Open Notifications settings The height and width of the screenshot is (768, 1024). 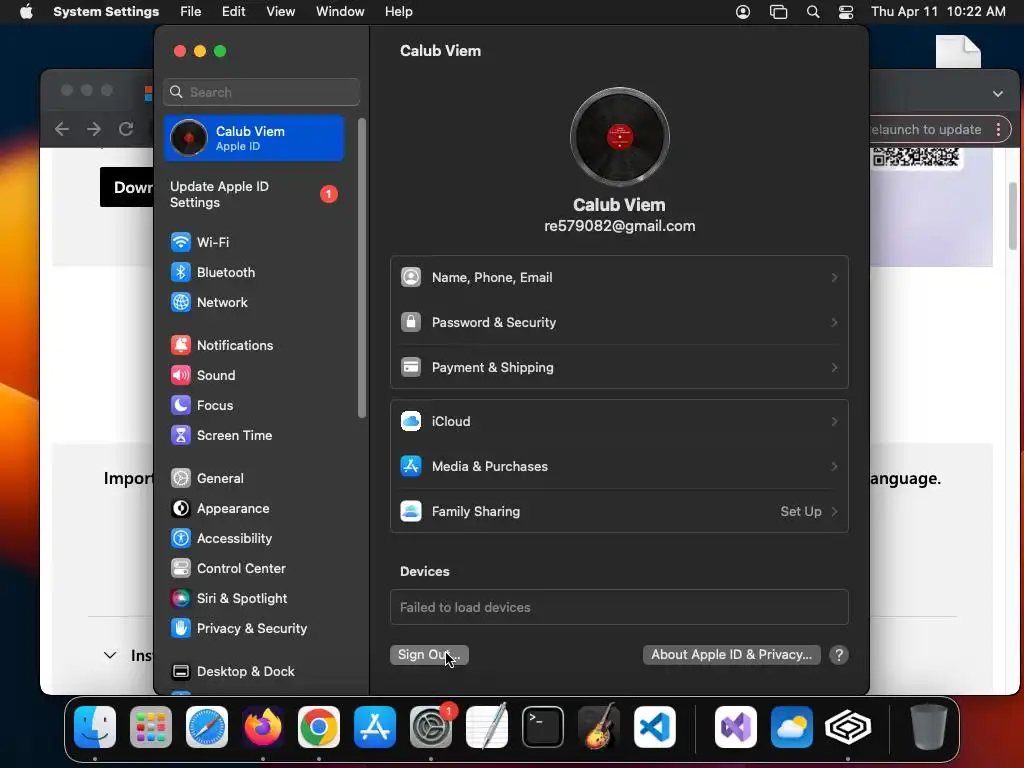click(x=222, y=345)
